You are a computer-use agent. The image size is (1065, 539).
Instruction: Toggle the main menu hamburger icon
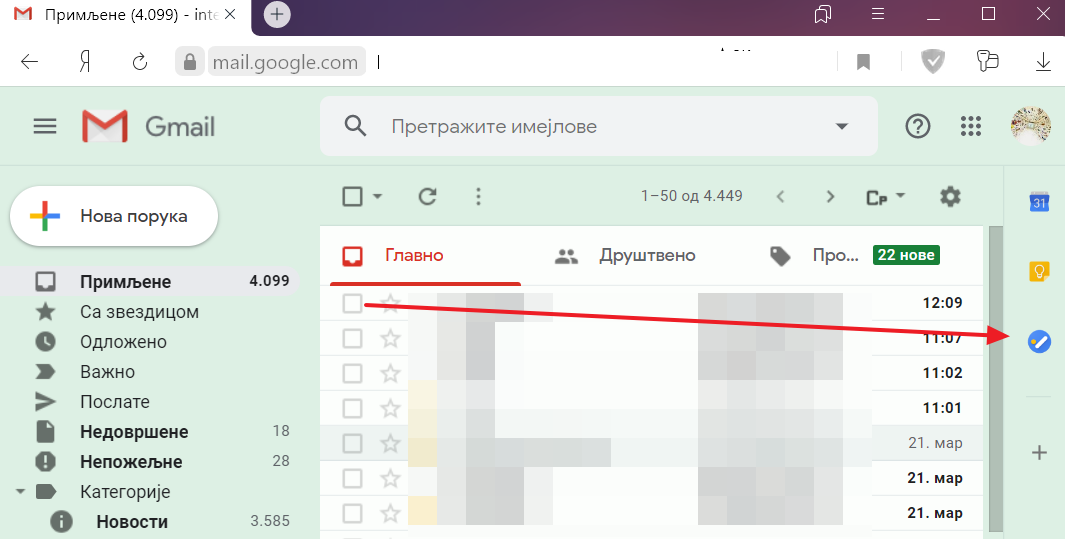(x=45, y=126)
